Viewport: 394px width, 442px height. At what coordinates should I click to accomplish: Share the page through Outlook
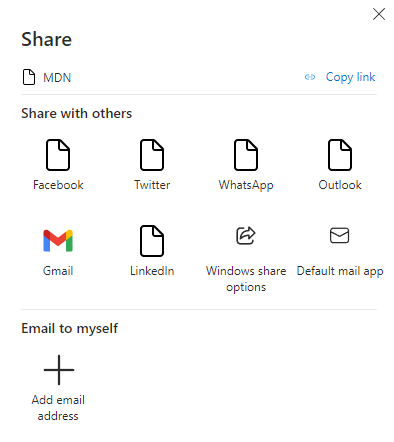point(340,165)
